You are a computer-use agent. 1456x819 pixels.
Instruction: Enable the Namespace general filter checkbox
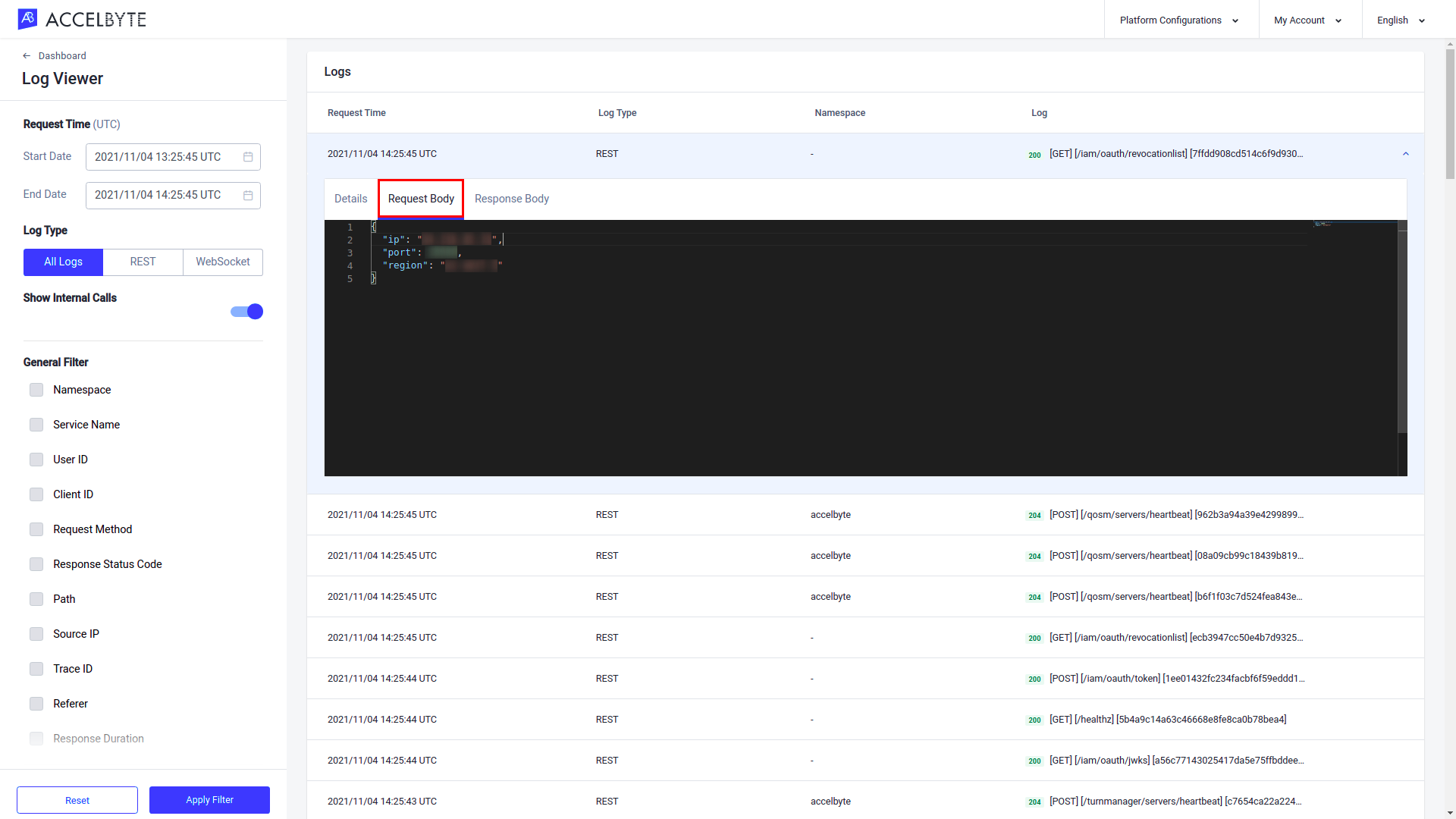(x=36, y=389)
